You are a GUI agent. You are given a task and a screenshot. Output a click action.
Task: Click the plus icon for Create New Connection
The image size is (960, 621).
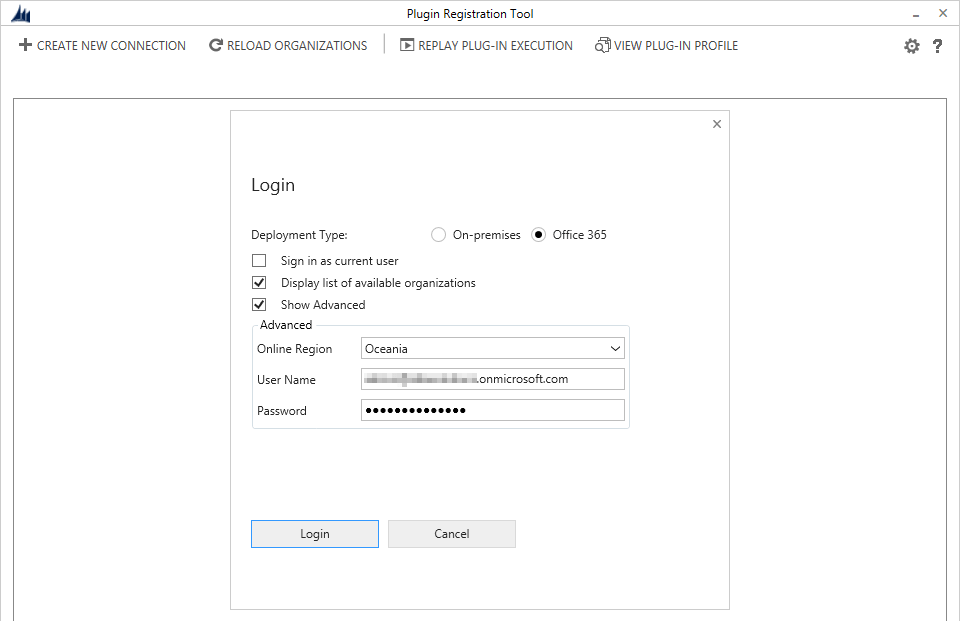[26, 46]
